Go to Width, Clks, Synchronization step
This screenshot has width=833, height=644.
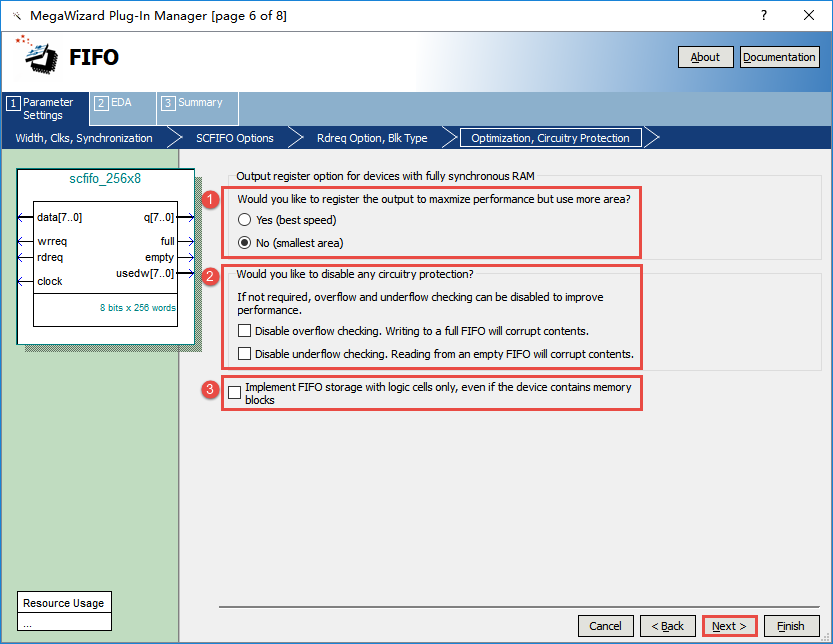click(x=84, y=138)
